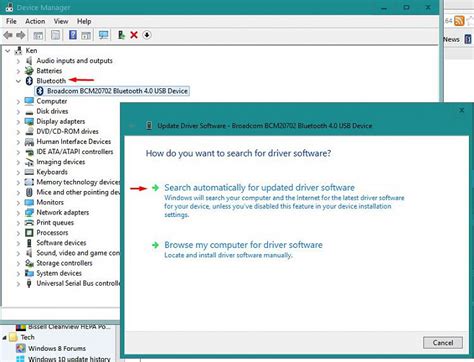This screenshot has width=474, height=362.
Task: Close the Update Driver Software dialog
Action: click(462, 110)
